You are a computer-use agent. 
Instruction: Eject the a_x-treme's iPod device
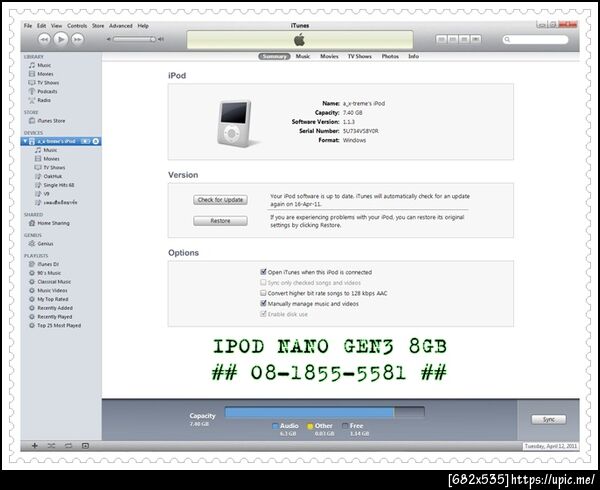(96, 141)
